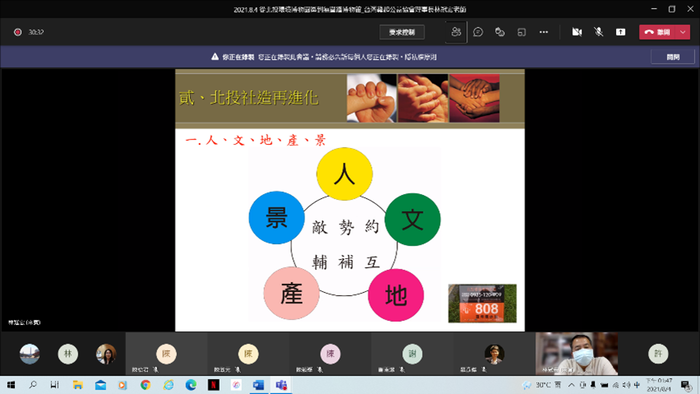This screenshot has height=394, width=700.
Task: Switch to Teams taskbar icon
Action: point(281,385)
